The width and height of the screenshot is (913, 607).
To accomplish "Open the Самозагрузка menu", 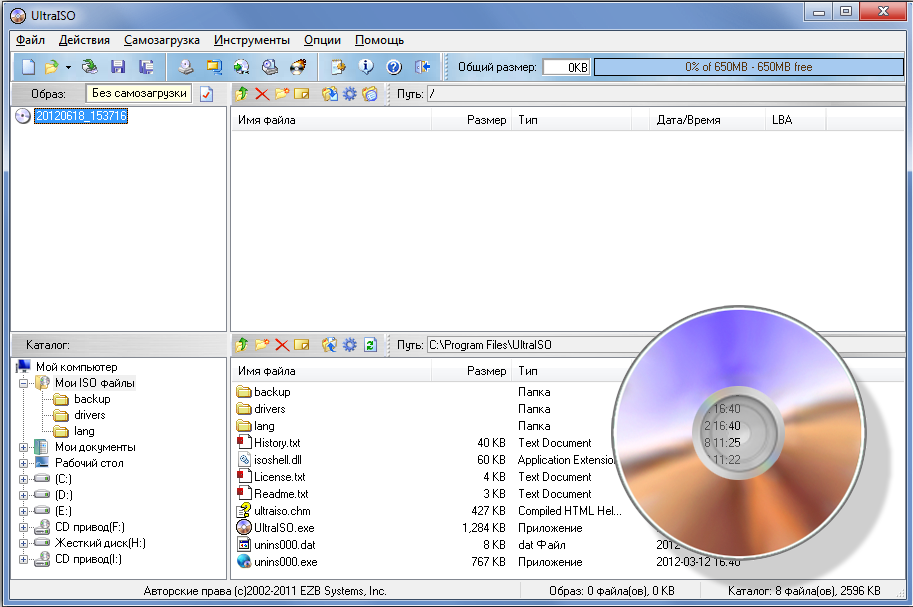I will pos(162,40).
